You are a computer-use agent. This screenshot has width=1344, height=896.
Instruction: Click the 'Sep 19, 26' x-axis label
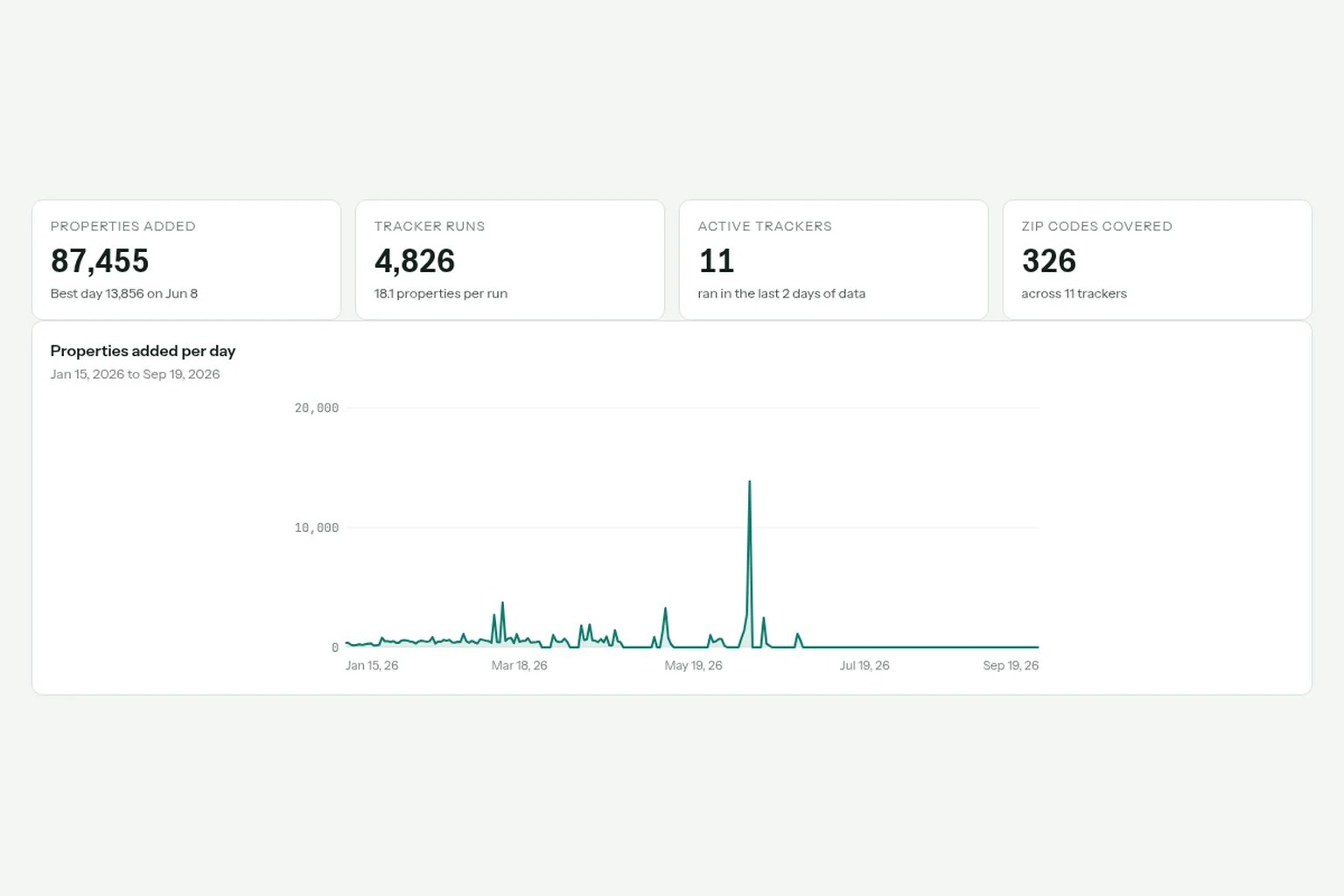pos(1011,665)
